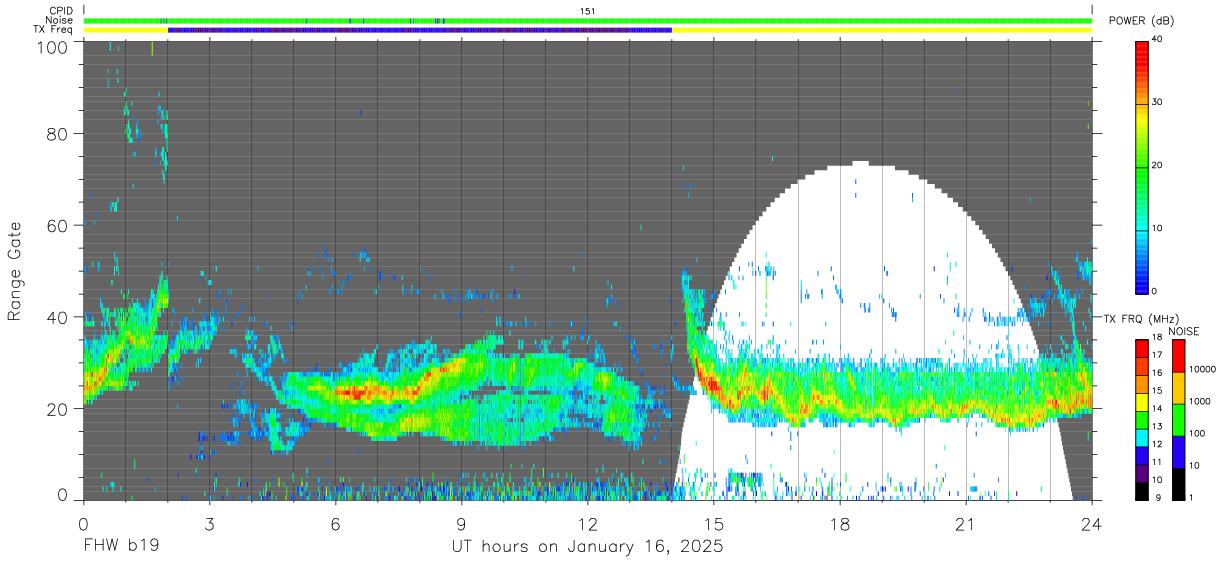Click the Range Gate axis title
Viewport: 1228px width, 567px height.
click(x=15, y=272)
